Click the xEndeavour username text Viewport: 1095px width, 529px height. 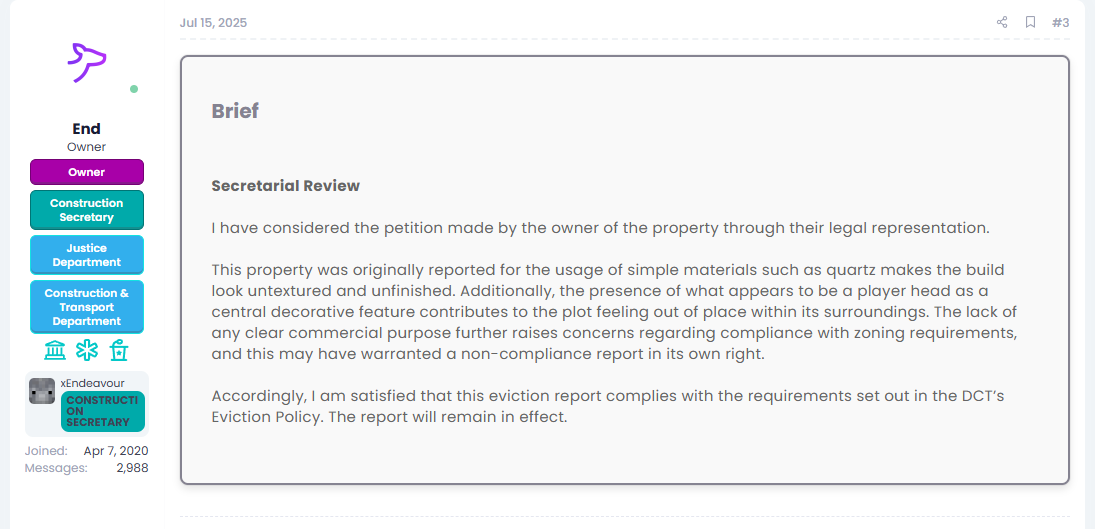[91, 383]
